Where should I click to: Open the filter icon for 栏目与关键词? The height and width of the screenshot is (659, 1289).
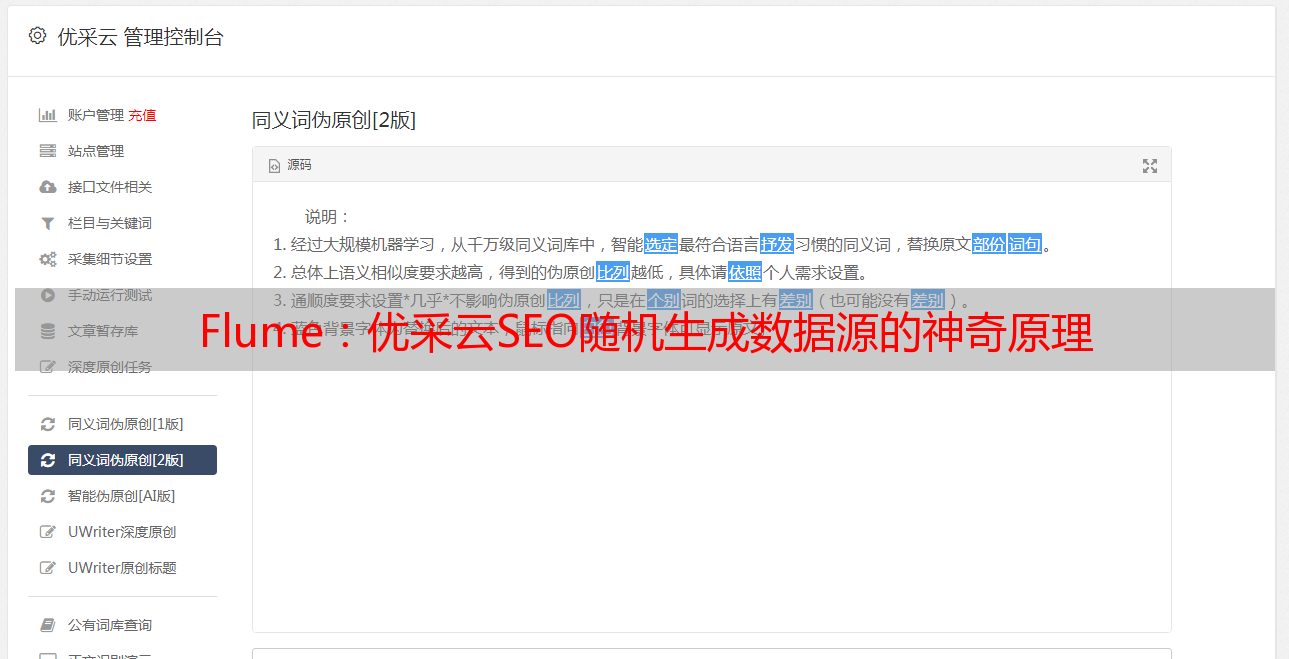47,223
